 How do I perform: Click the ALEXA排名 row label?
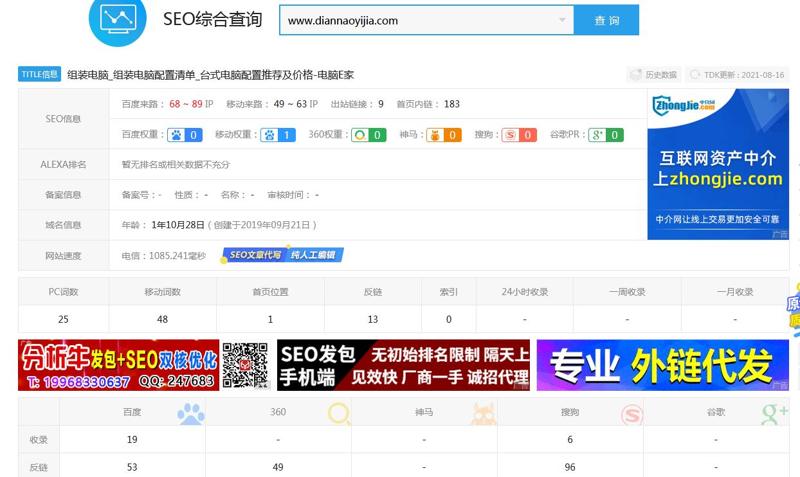63,165
